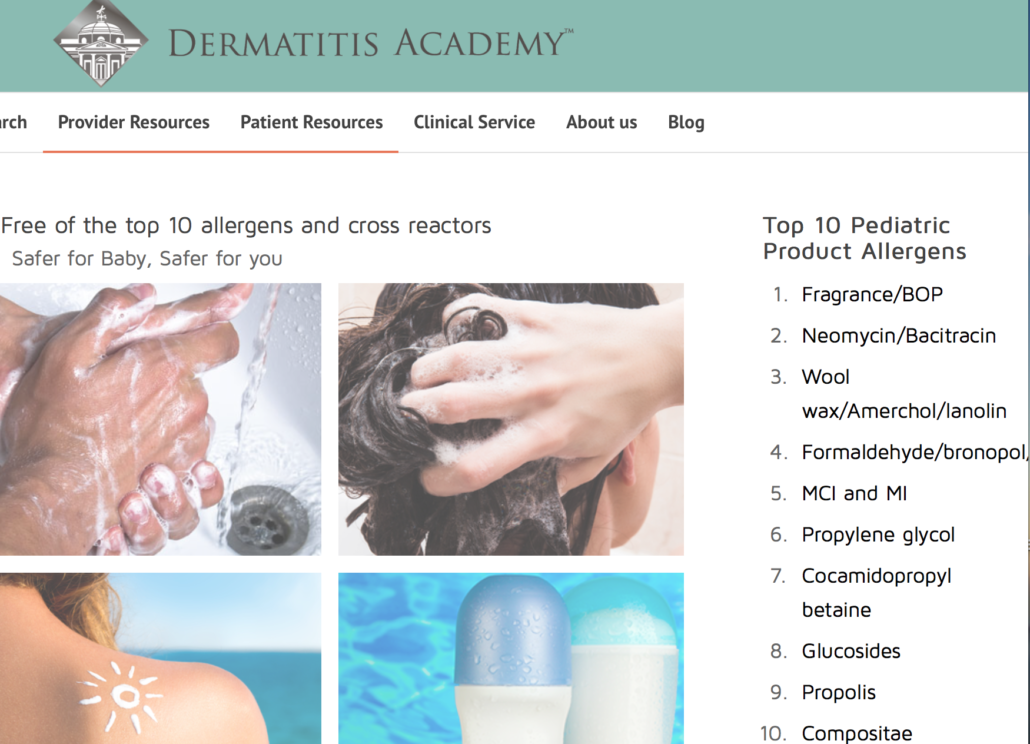This screenshot has width=1030, height=744.
Task: Click the Top 10 Pediatric Product Allergens heading
Action: tap(864, 238)
